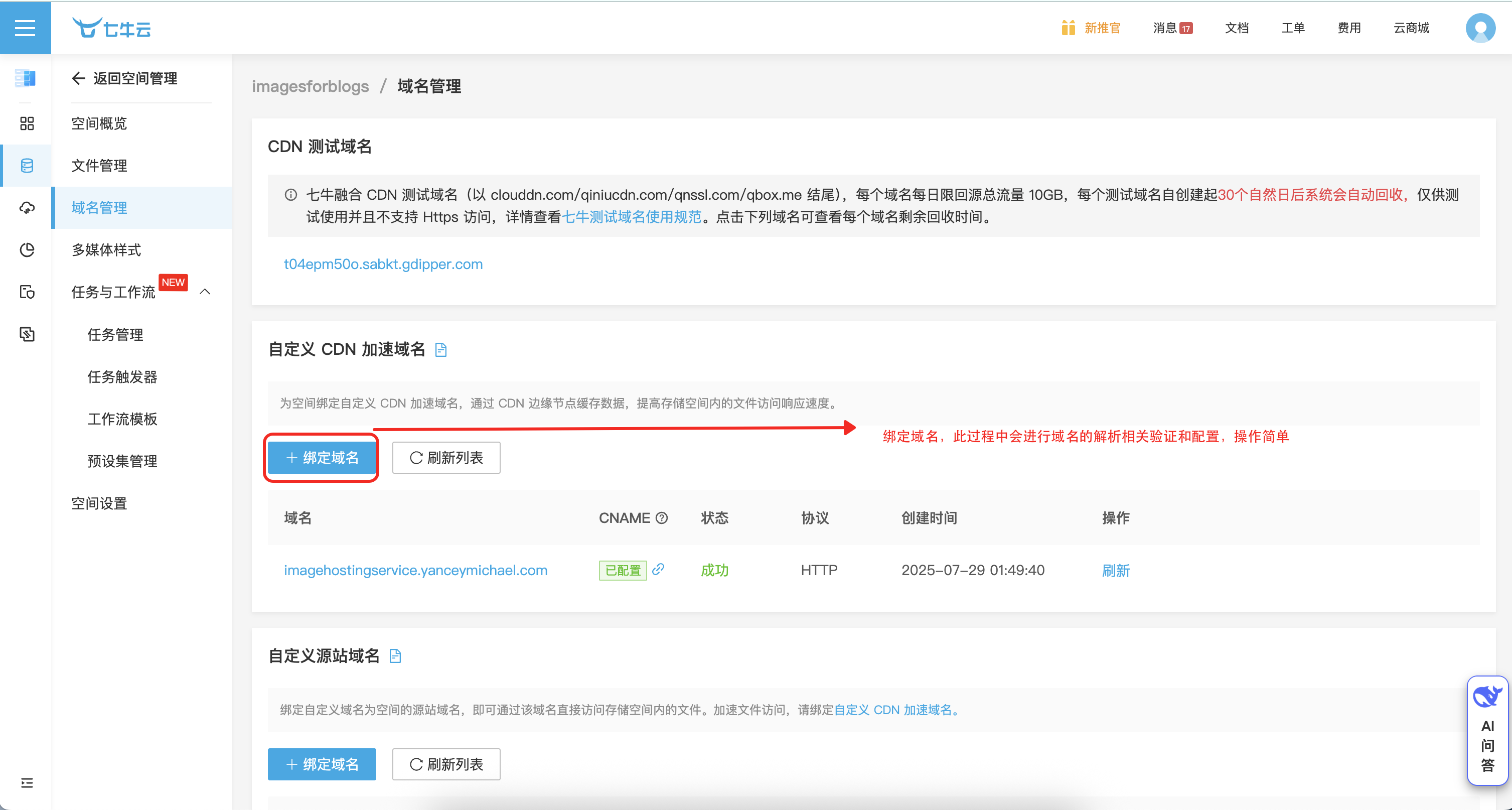1512x810 pixels.
Task: Click test domain t04epm50o.sabkt.gdipper.com
Action: click(x=383, y=264)
